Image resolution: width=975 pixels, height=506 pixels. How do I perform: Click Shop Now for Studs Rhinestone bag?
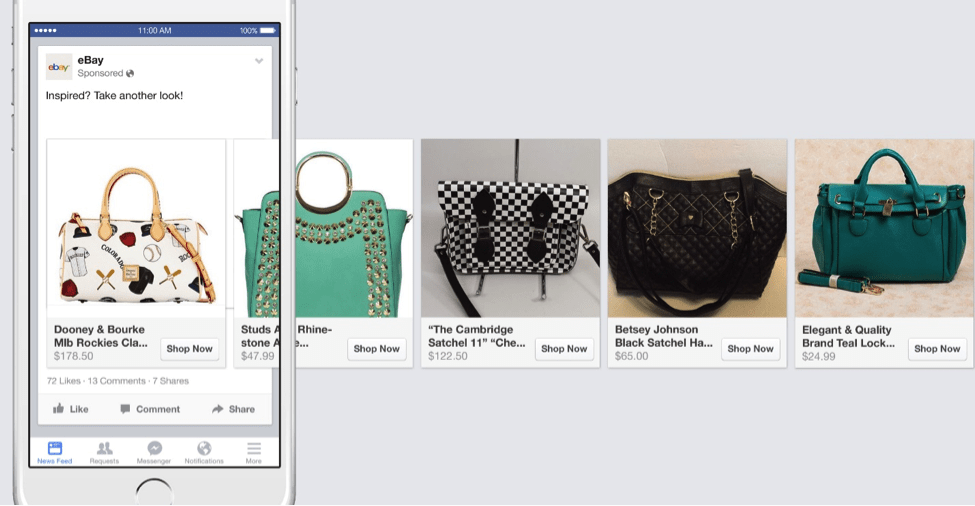click(x=376, y=349)
